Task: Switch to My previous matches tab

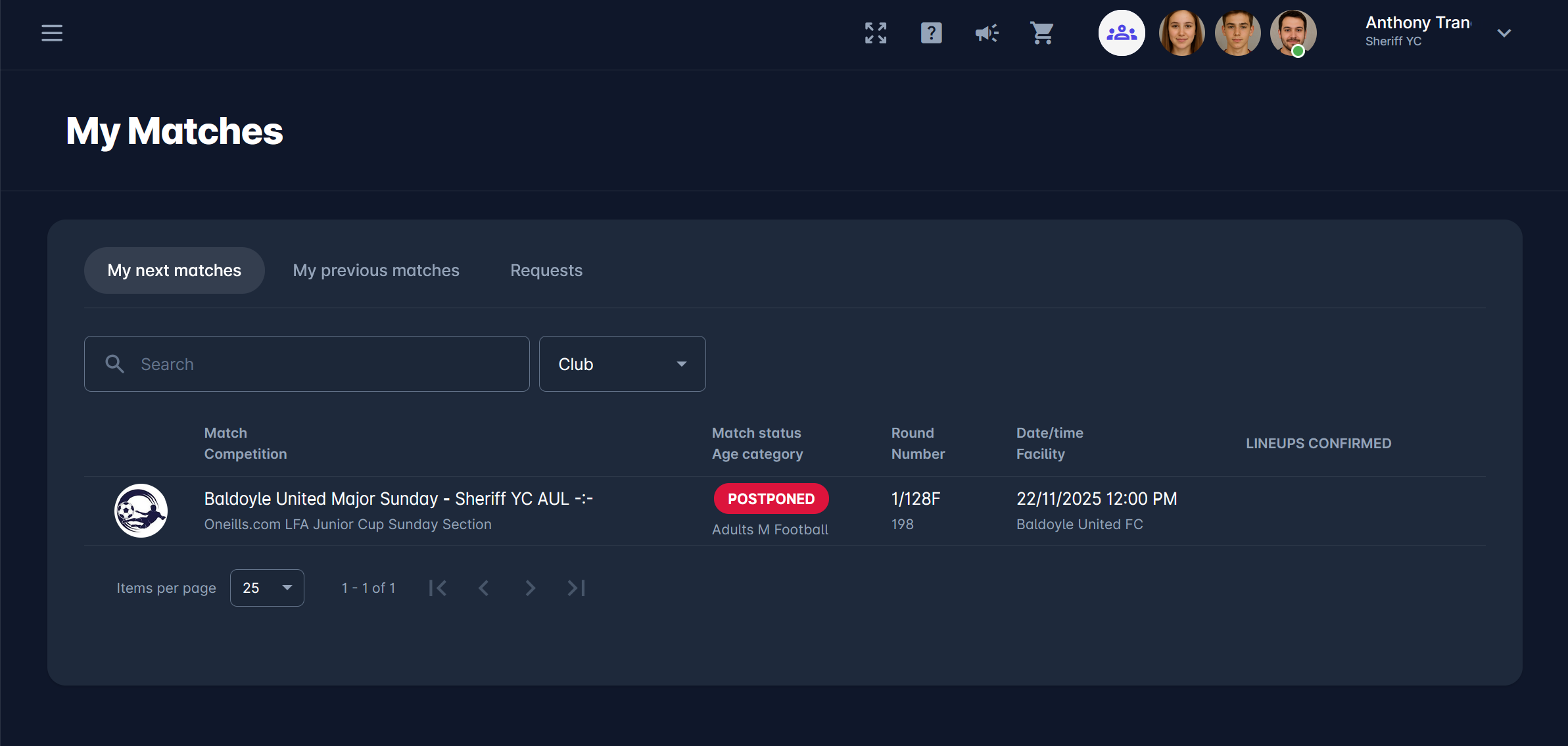Action: 376,270
